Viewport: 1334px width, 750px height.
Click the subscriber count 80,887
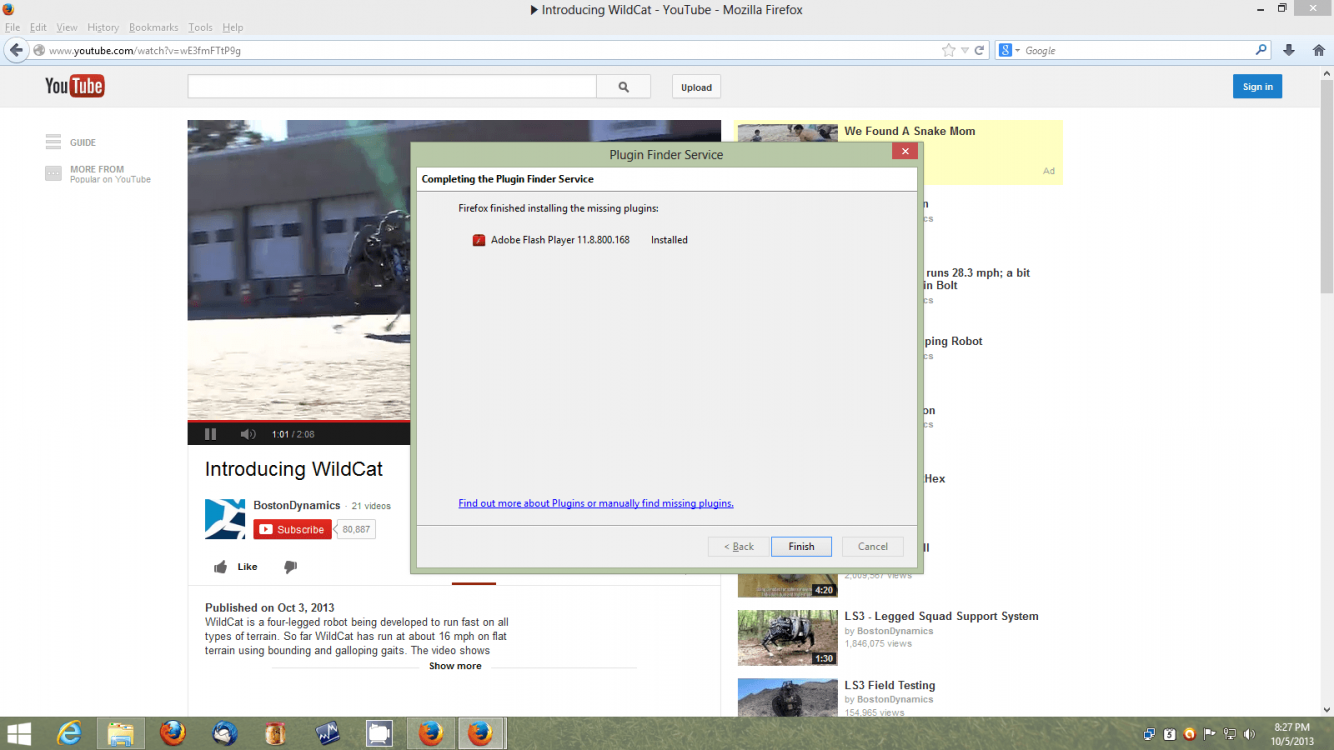(x=356, y=529)
